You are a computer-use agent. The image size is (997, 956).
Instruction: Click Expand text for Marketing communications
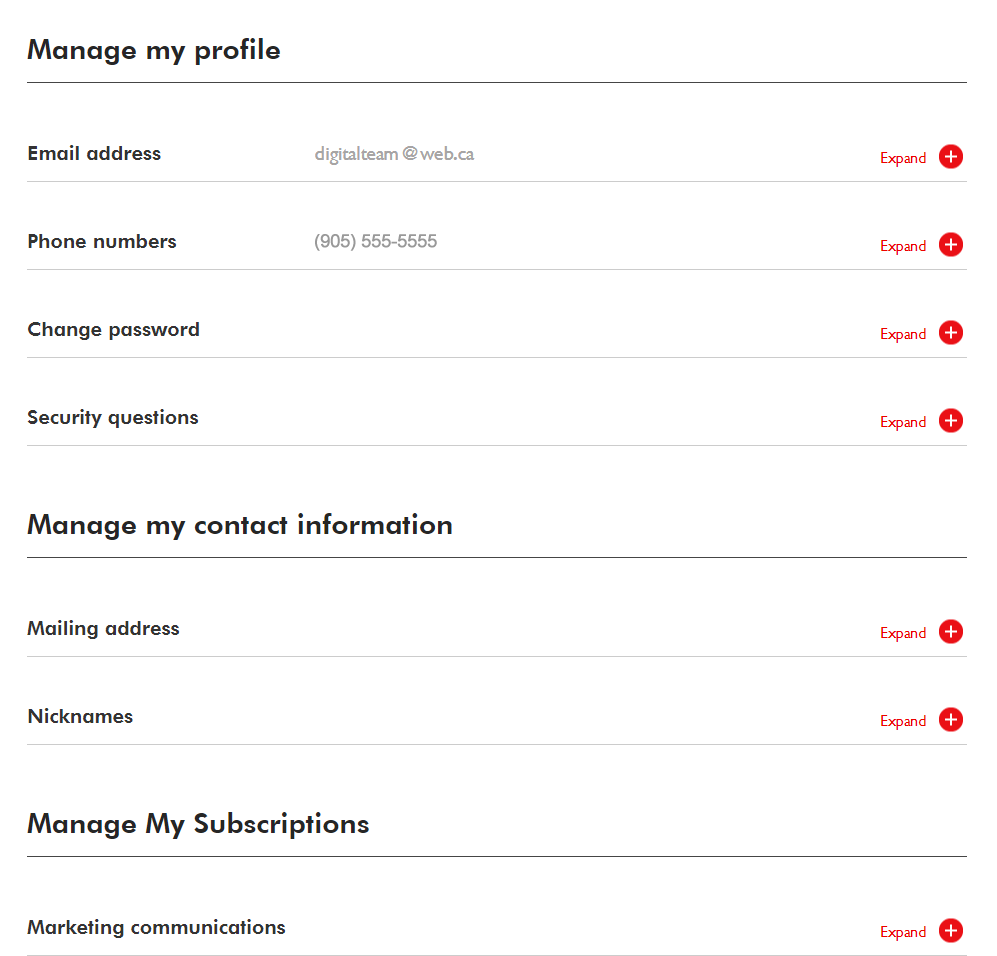(x=902, y=932)
